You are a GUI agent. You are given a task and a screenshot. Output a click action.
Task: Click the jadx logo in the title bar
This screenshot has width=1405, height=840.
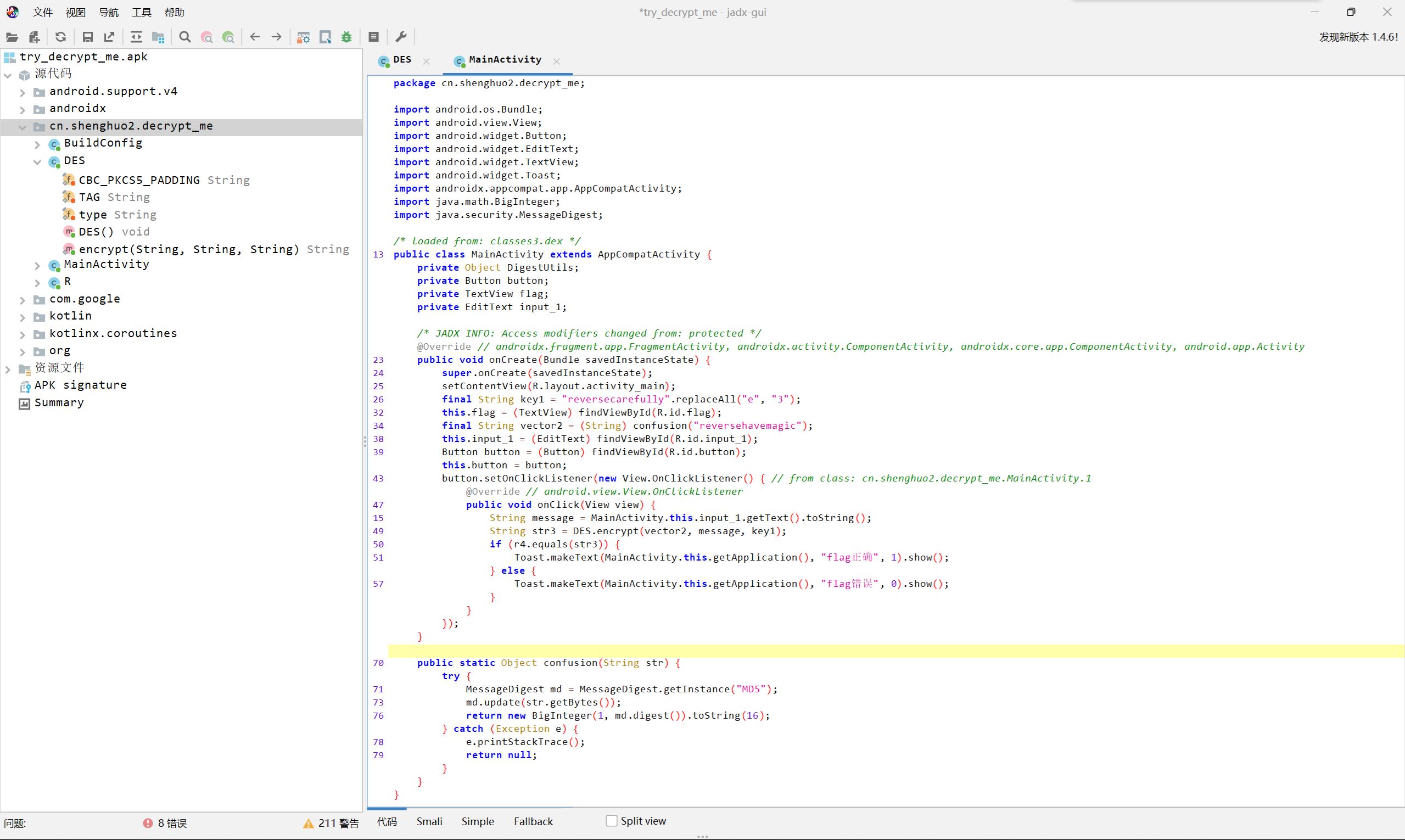click(x=13, y=12)
